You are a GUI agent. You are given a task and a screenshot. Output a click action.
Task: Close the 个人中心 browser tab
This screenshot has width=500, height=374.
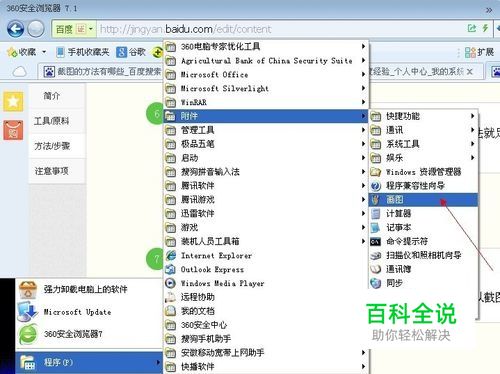coord(470,72)
